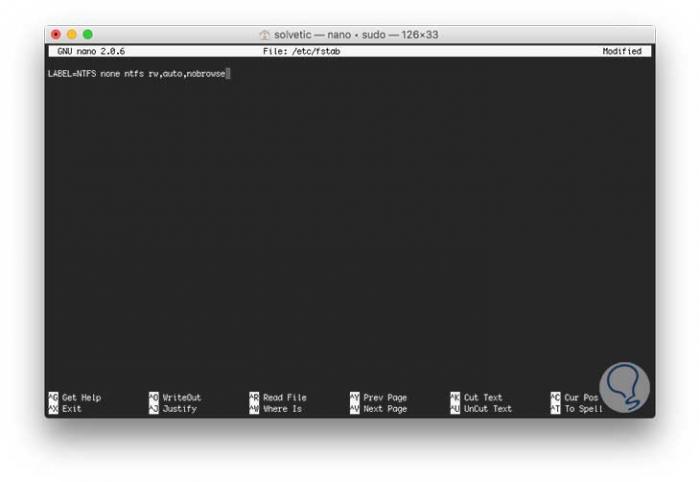Click the '^R Read File' shortcut
Image resolution: width=700 pixels, height=482 pixels.
click(x=278, y=397)
